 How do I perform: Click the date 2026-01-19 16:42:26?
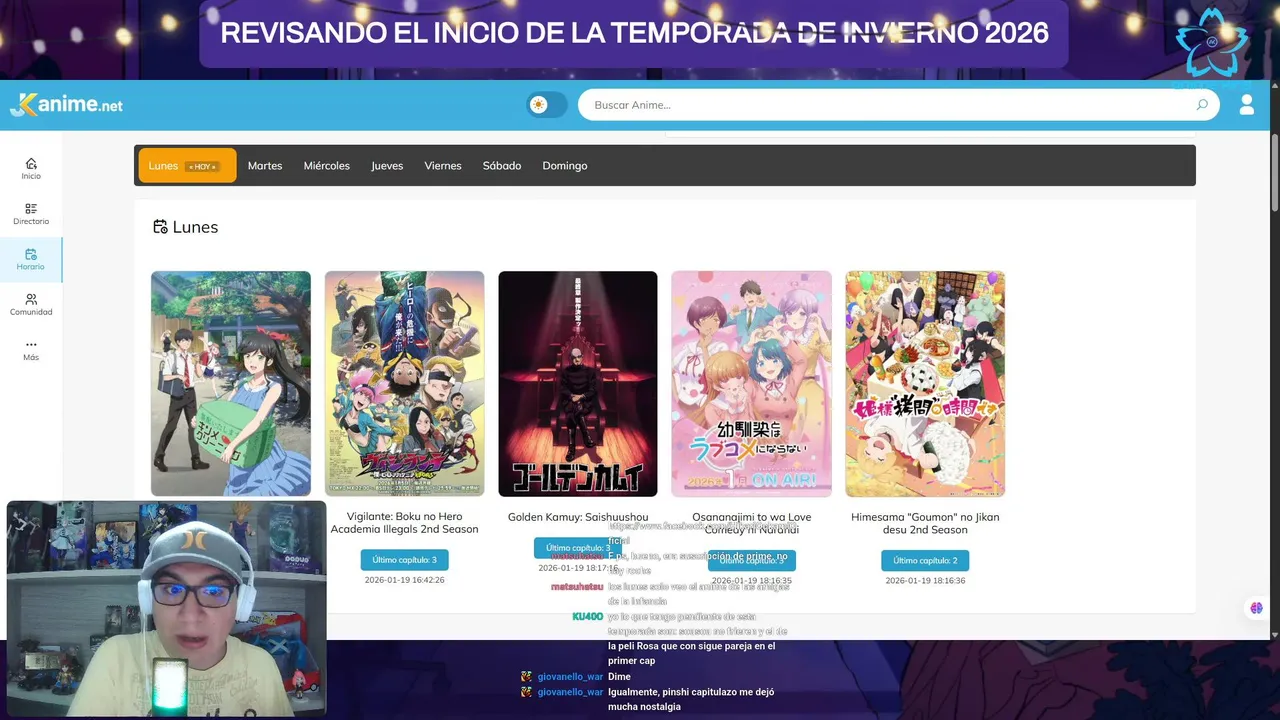404,580
